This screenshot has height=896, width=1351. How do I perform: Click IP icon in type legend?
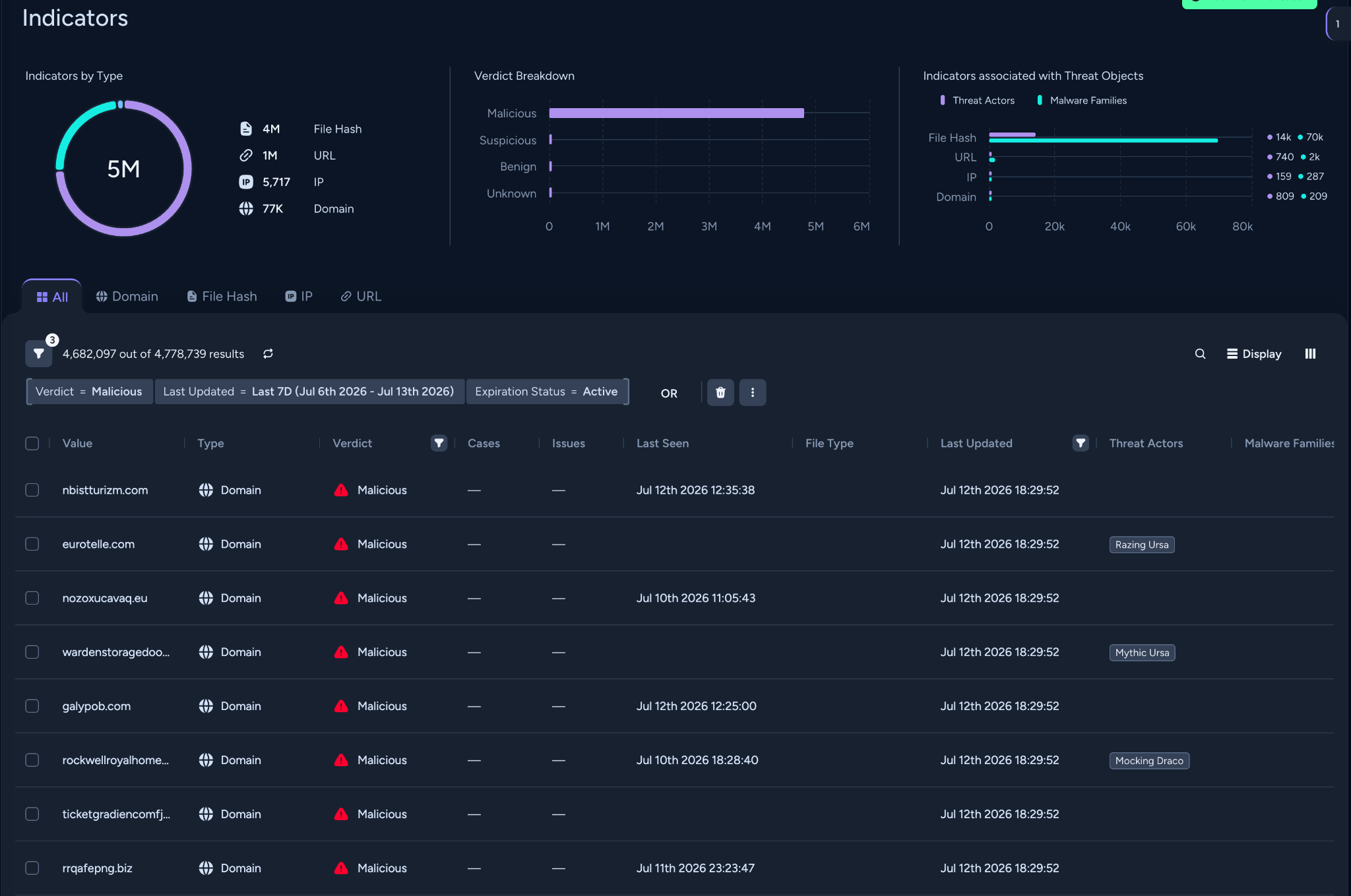coord(246,182)
